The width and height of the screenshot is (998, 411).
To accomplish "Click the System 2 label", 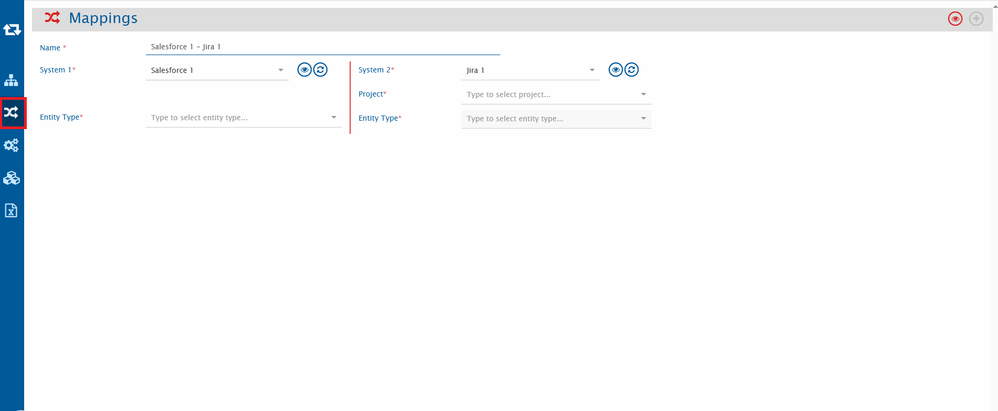I will pos(376,70).
